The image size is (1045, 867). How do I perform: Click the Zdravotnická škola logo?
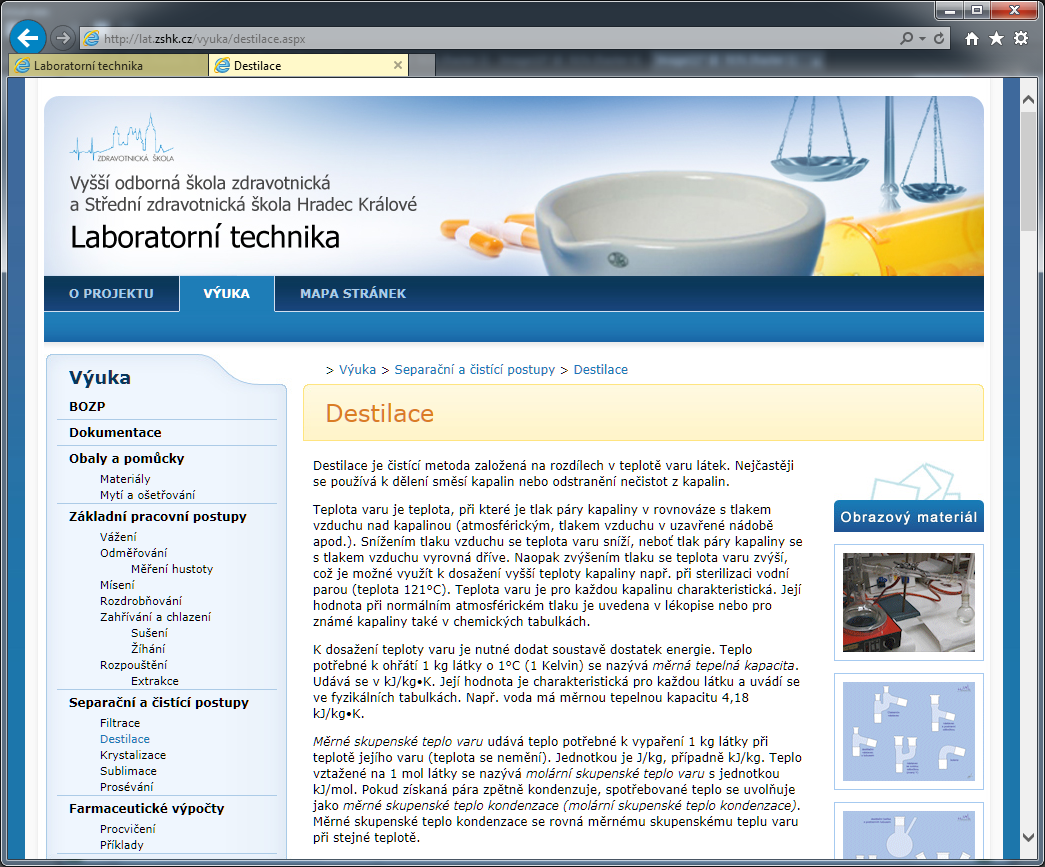coord(122,139)
